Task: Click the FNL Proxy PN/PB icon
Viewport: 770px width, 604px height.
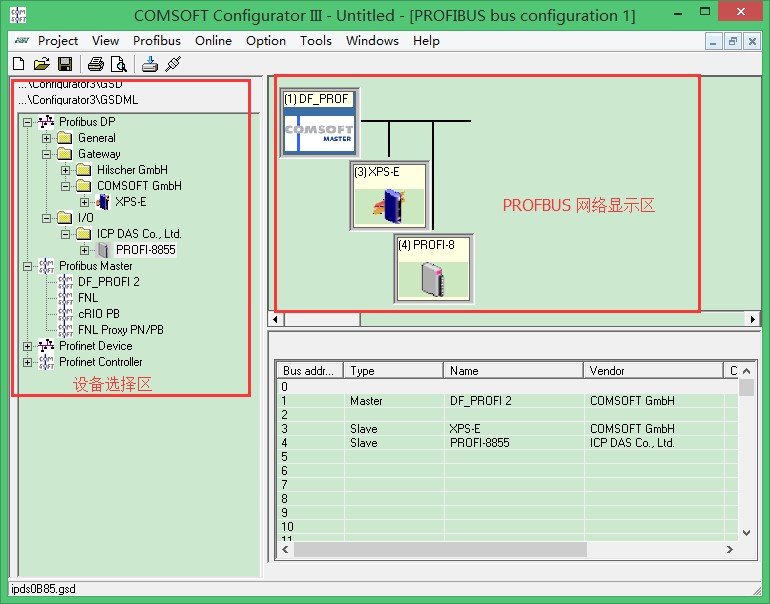Action: pos(65,330)
